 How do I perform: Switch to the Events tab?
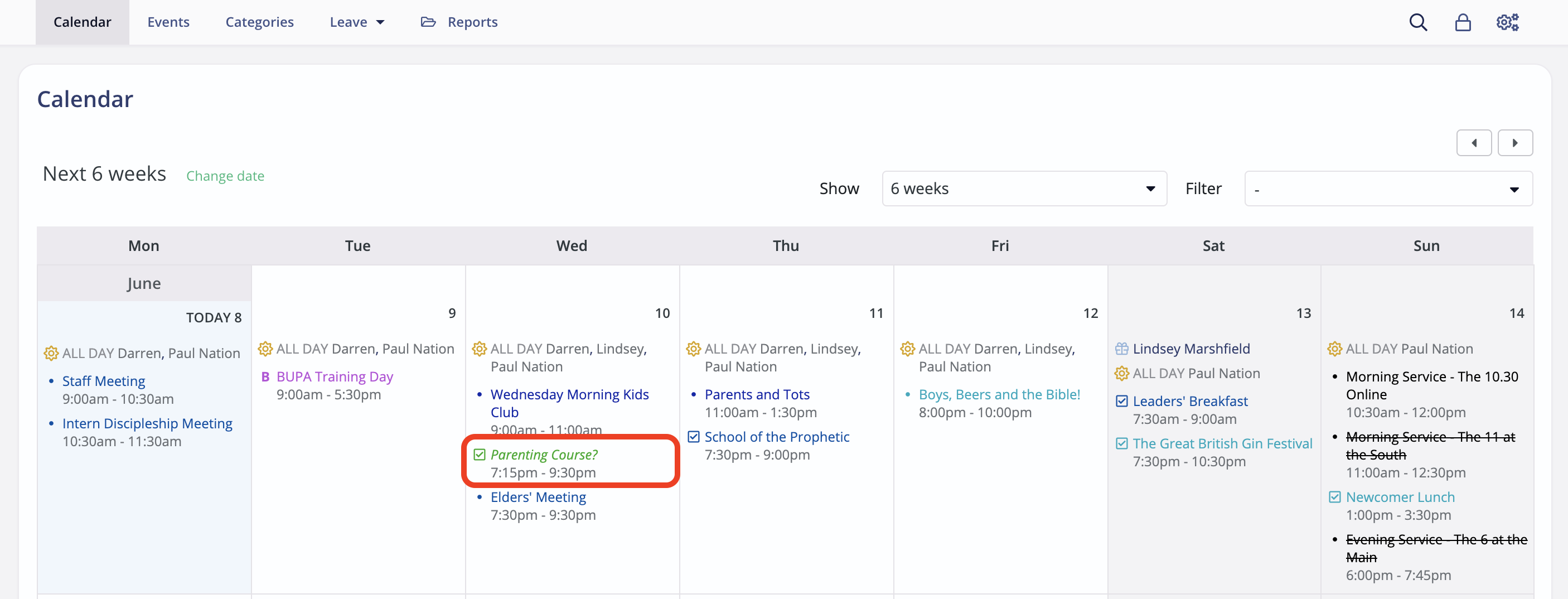click(x=168, y=21)
